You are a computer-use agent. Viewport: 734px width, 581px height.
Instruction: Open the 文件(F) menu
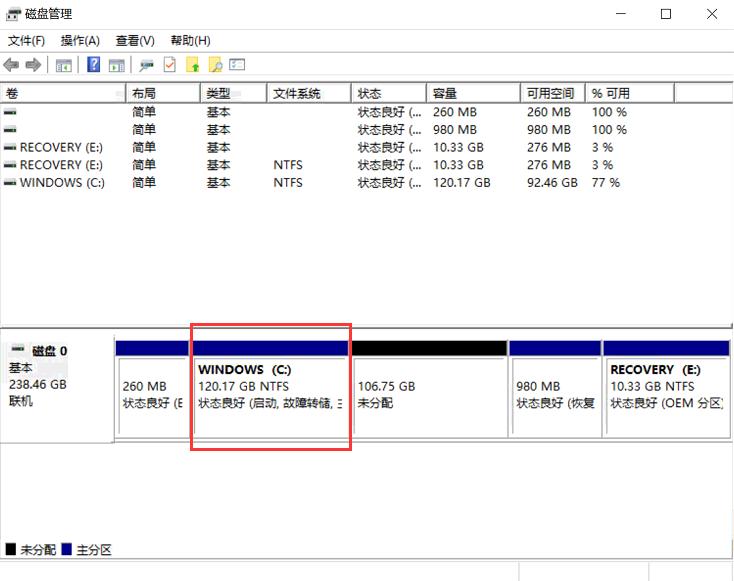pos(26,41)
